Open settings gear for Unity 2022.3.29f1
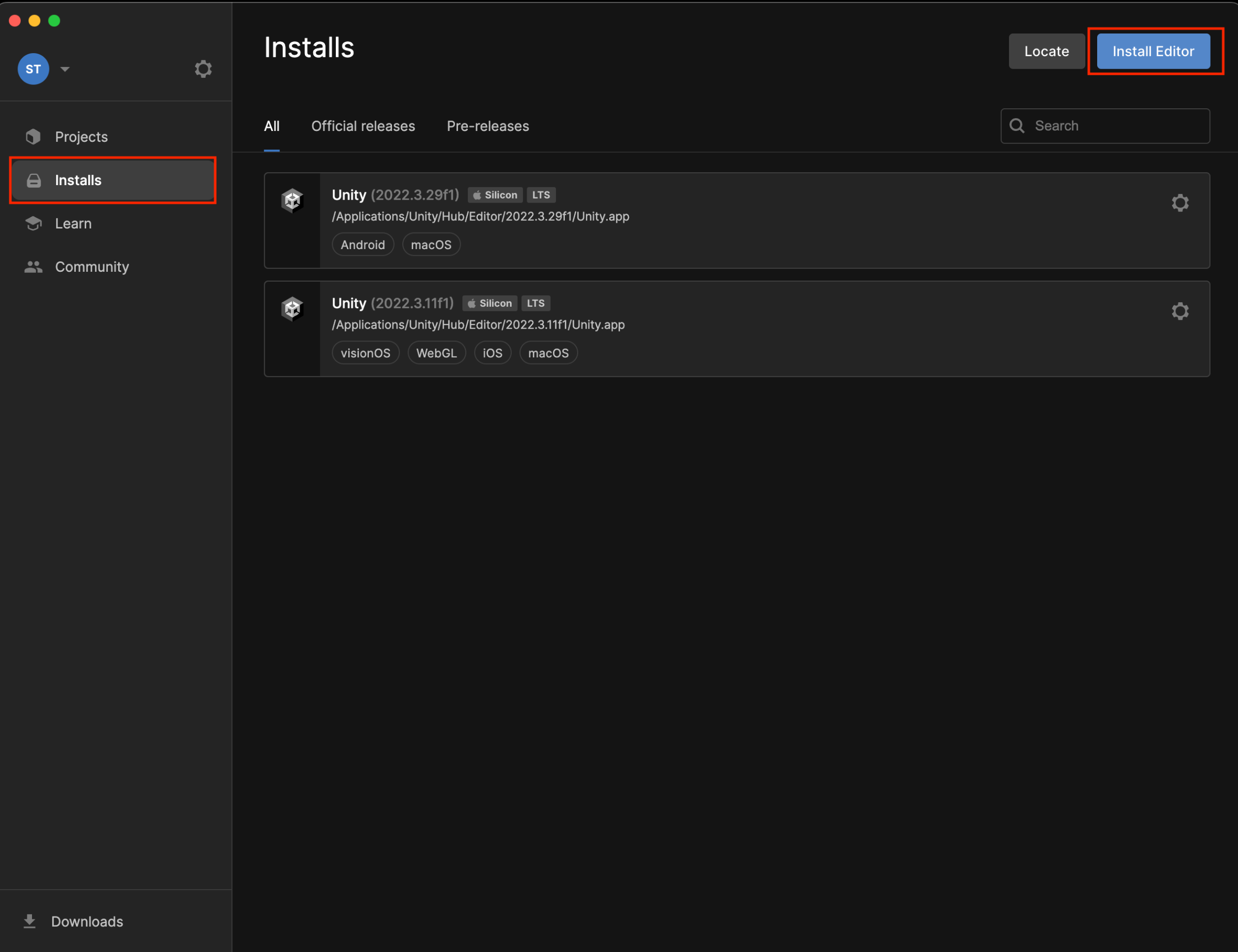Image resolution: width=1238 pixels, height=952 pixels. pos(1180,203)
